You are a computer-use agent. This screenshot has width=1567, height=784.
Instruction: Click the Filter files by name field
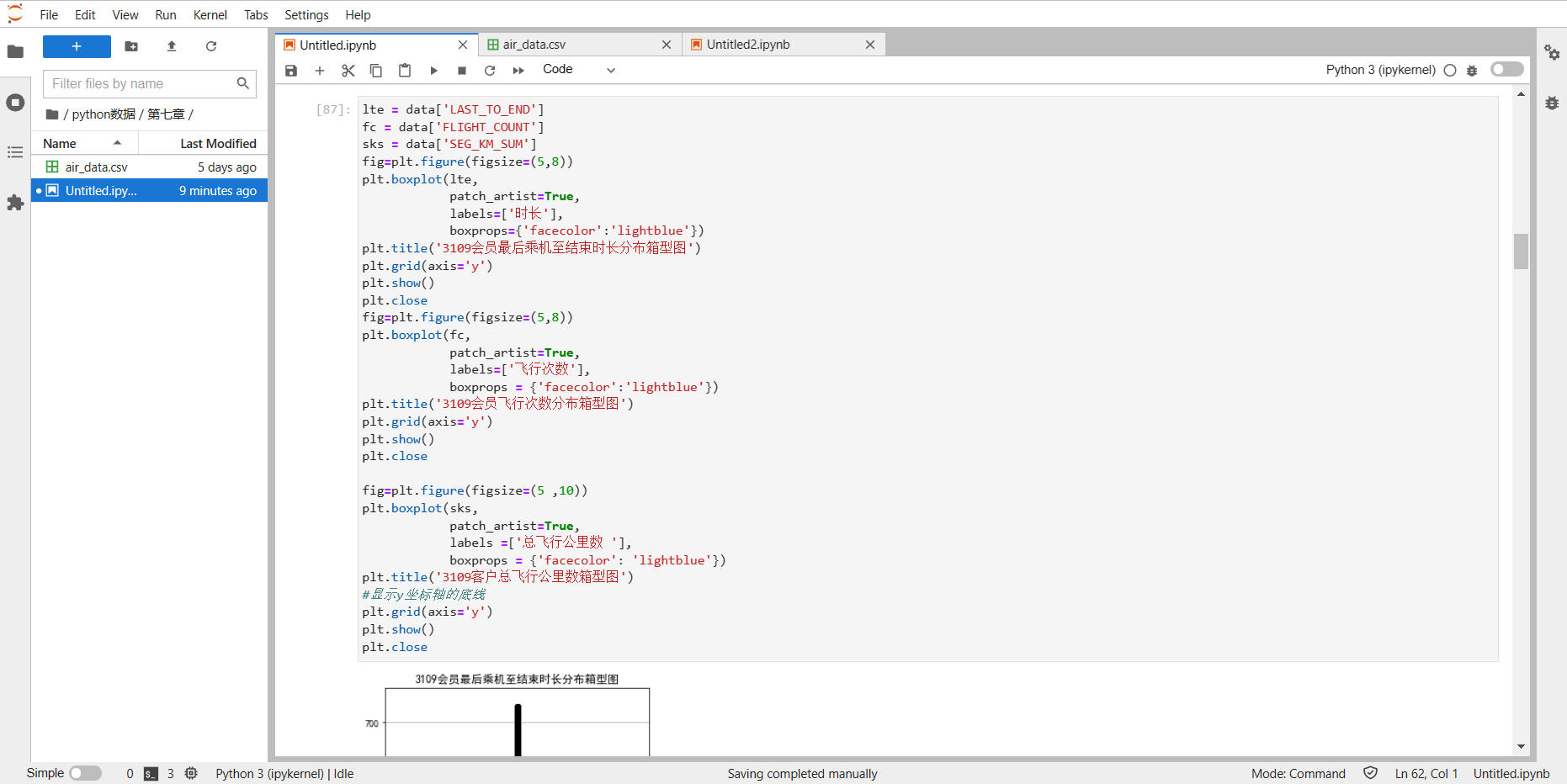[x=149, y=83]
